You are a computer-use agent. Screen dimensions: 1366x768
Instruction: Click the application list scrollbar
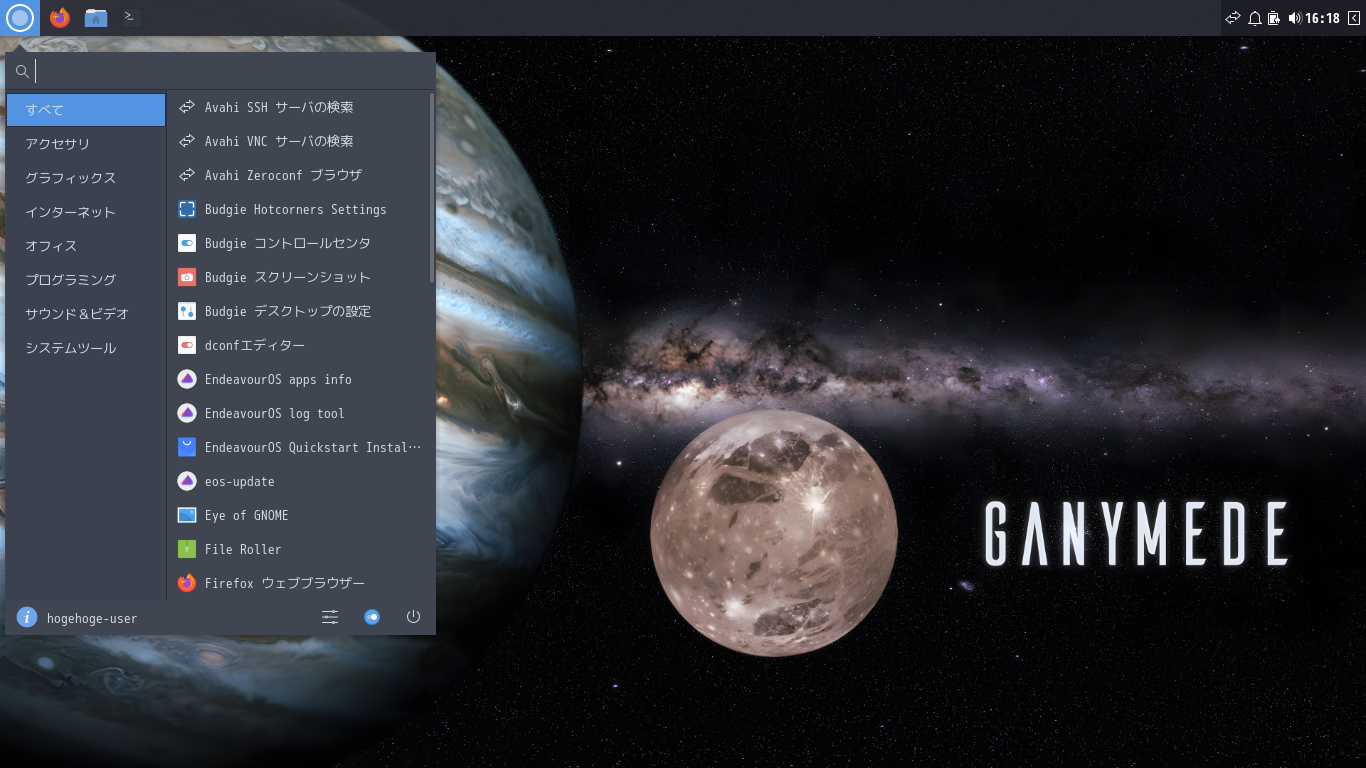point(432,188)
